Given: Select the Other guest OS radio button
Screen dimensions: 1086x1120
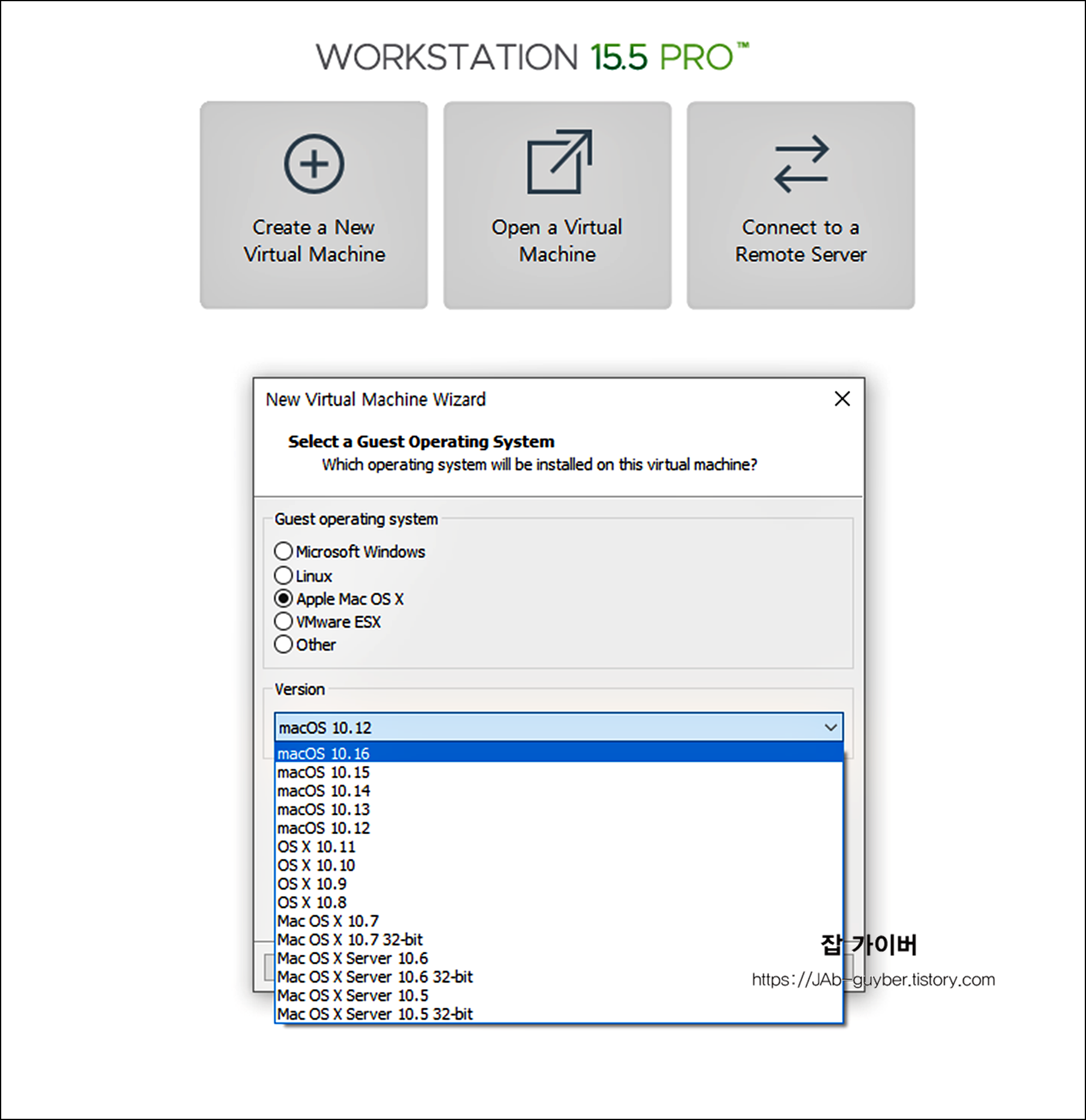Looking at the screenshot, I should click(x=284, y=644).
